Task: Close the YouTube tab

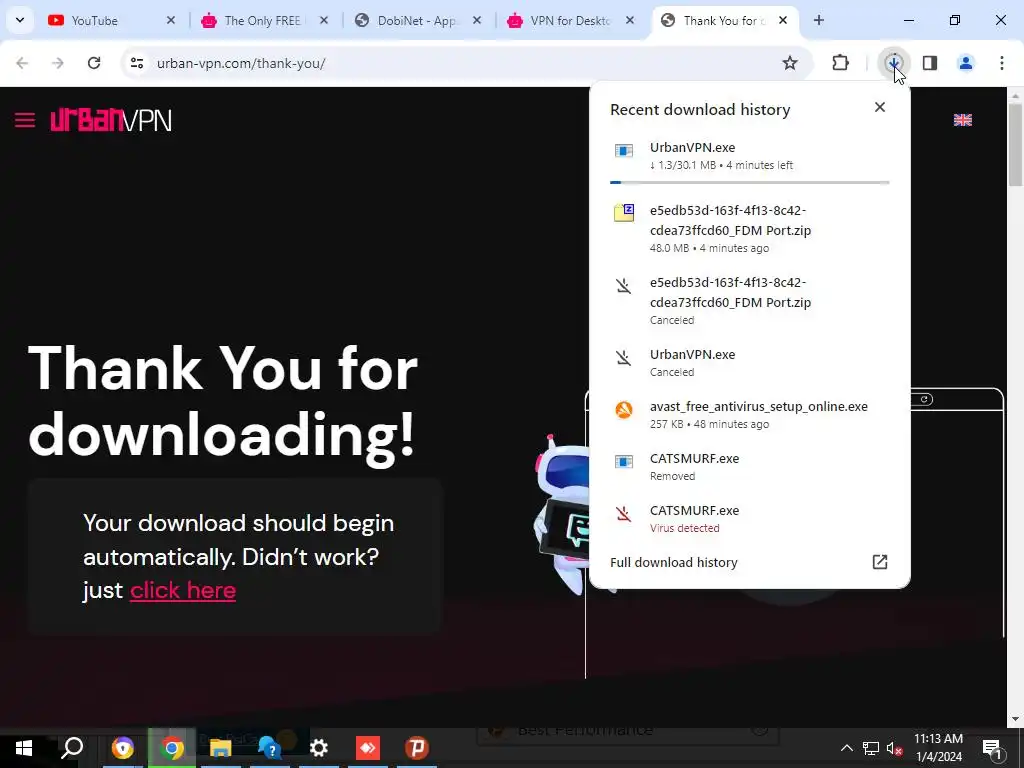Action: click(x=170, y=20)
